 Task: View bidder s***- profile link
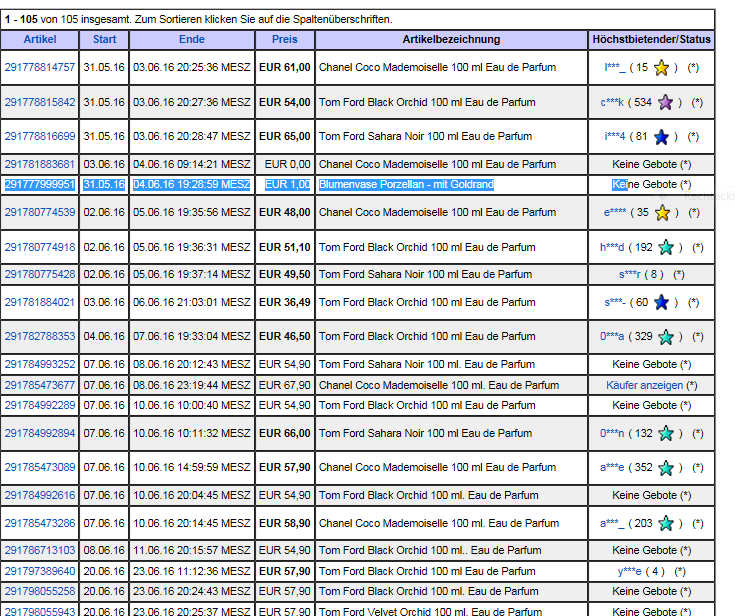tap(615, 302)
